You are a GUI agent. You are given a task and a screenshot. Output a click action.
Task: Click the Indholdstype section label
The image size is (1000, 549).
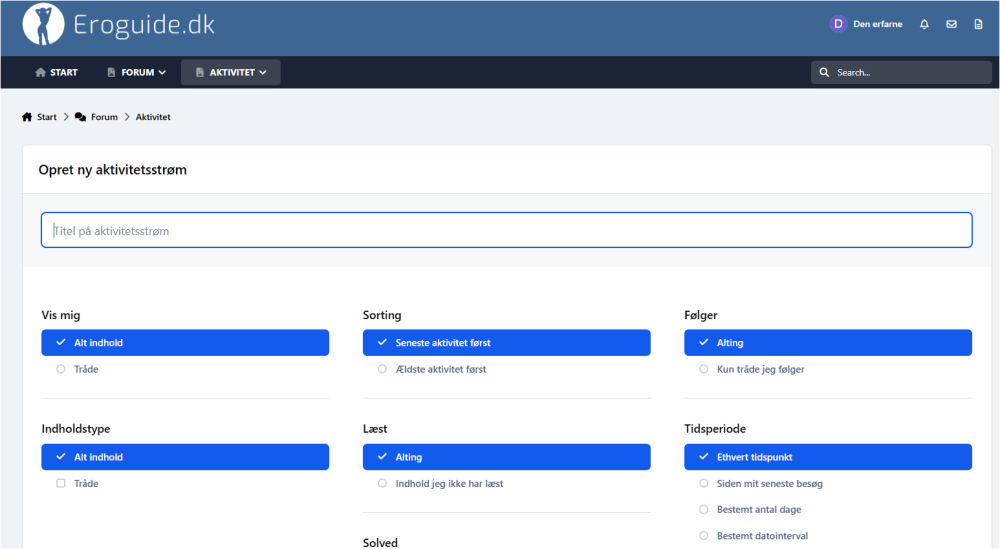[x=76, y=429]
